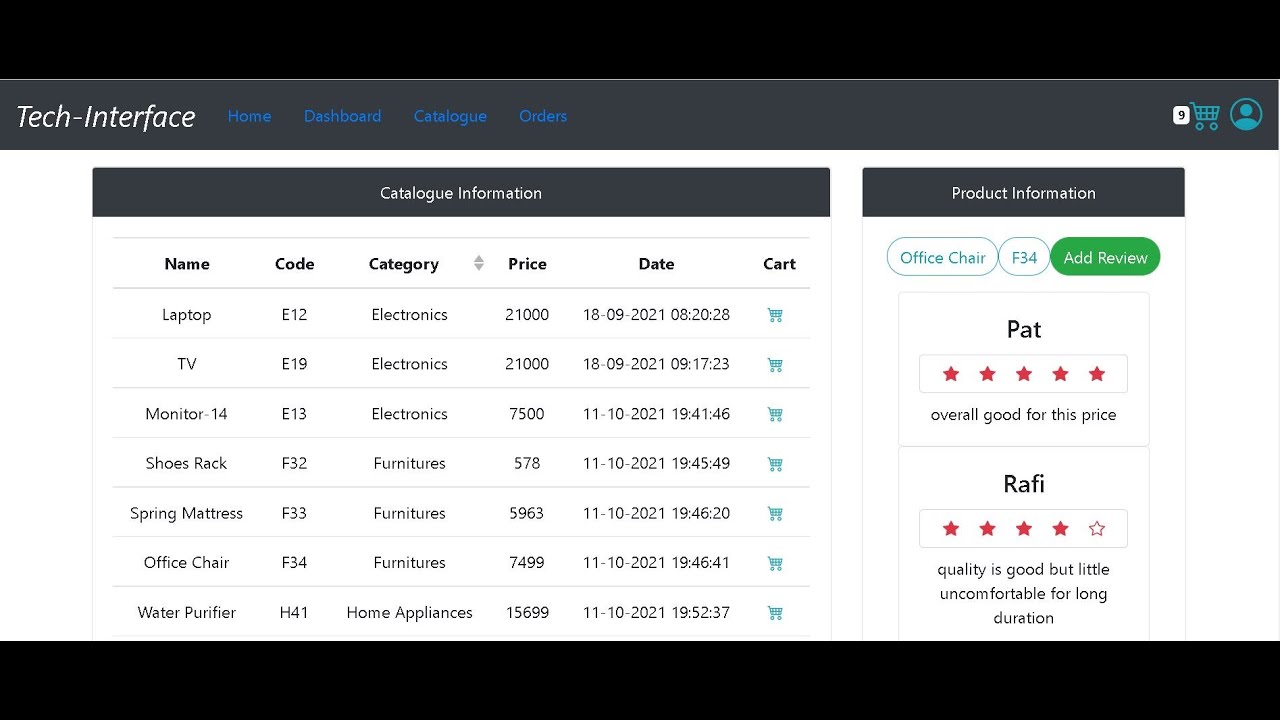
Task: Click code E19 in the table
Action: point(294,364)
